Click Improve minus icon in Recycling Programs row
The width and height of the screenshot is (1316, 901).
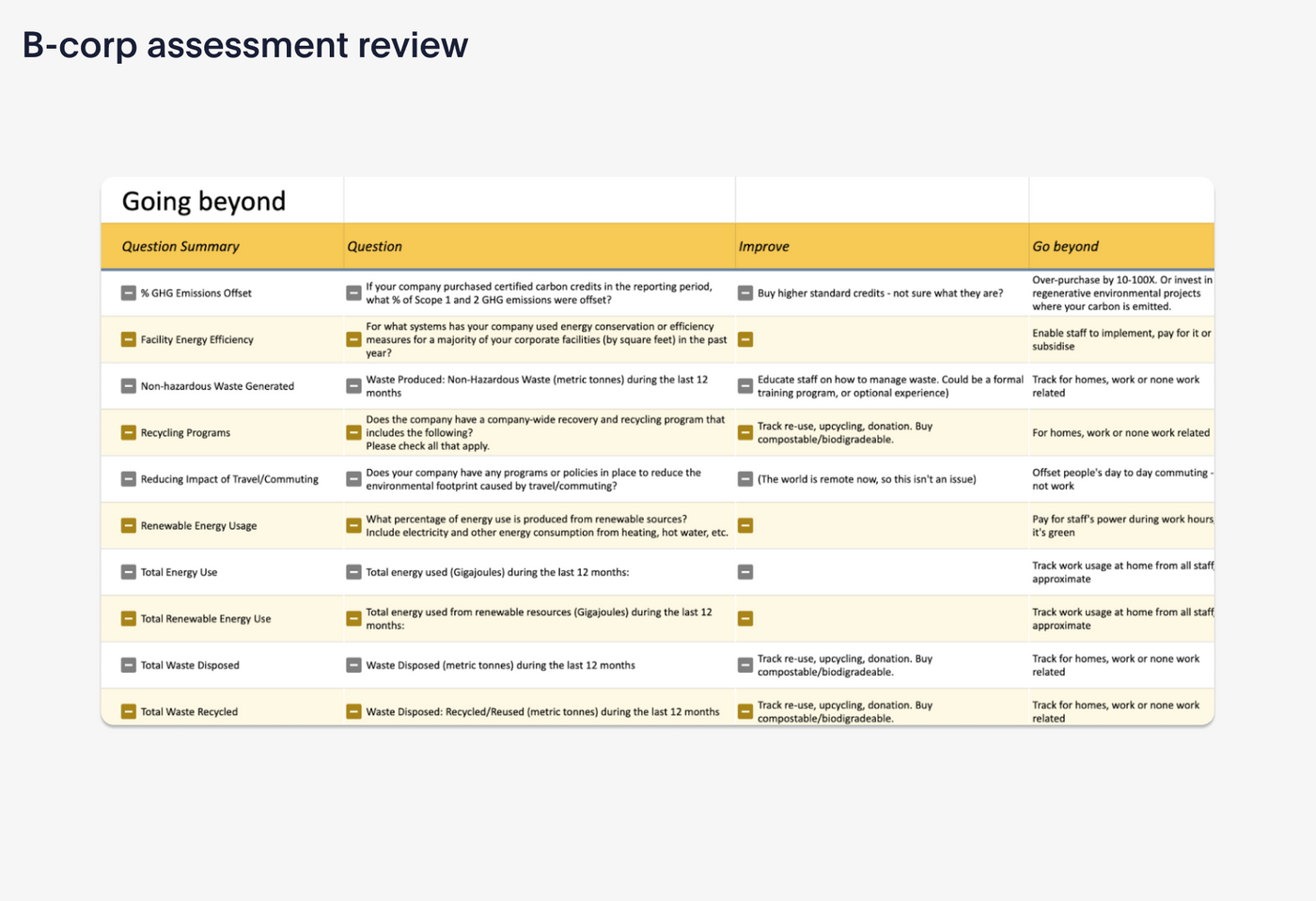pyautogui.click(x=745, y=432)
